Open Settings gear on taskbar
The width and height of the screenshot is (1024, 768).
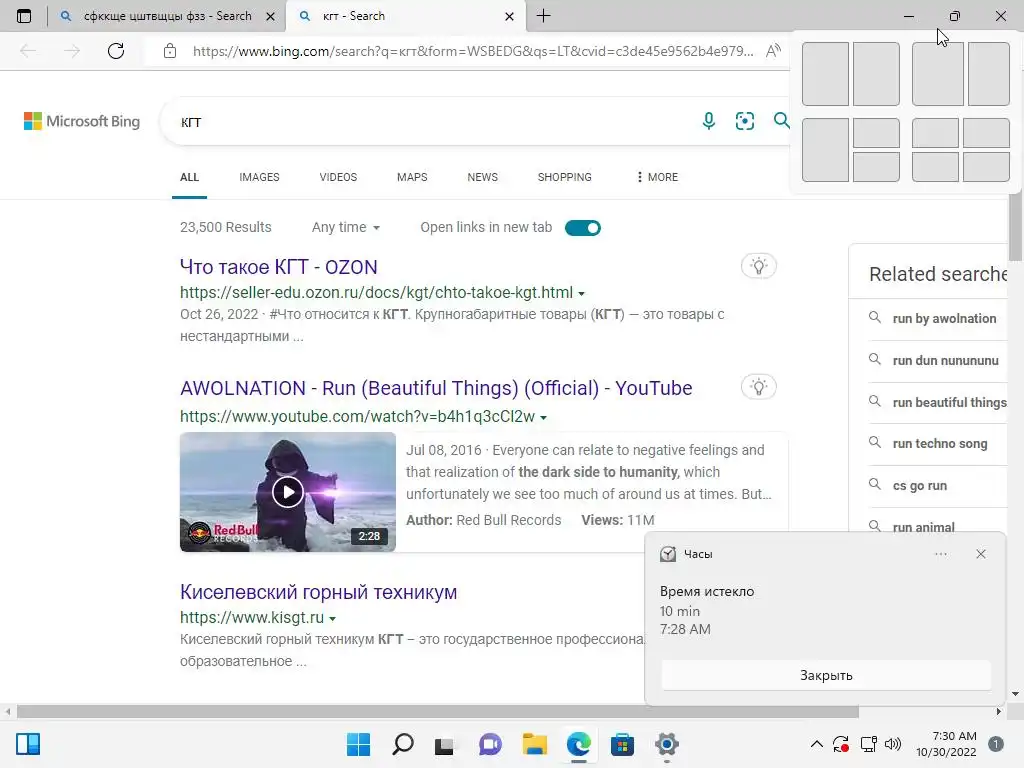click(667, 744)
